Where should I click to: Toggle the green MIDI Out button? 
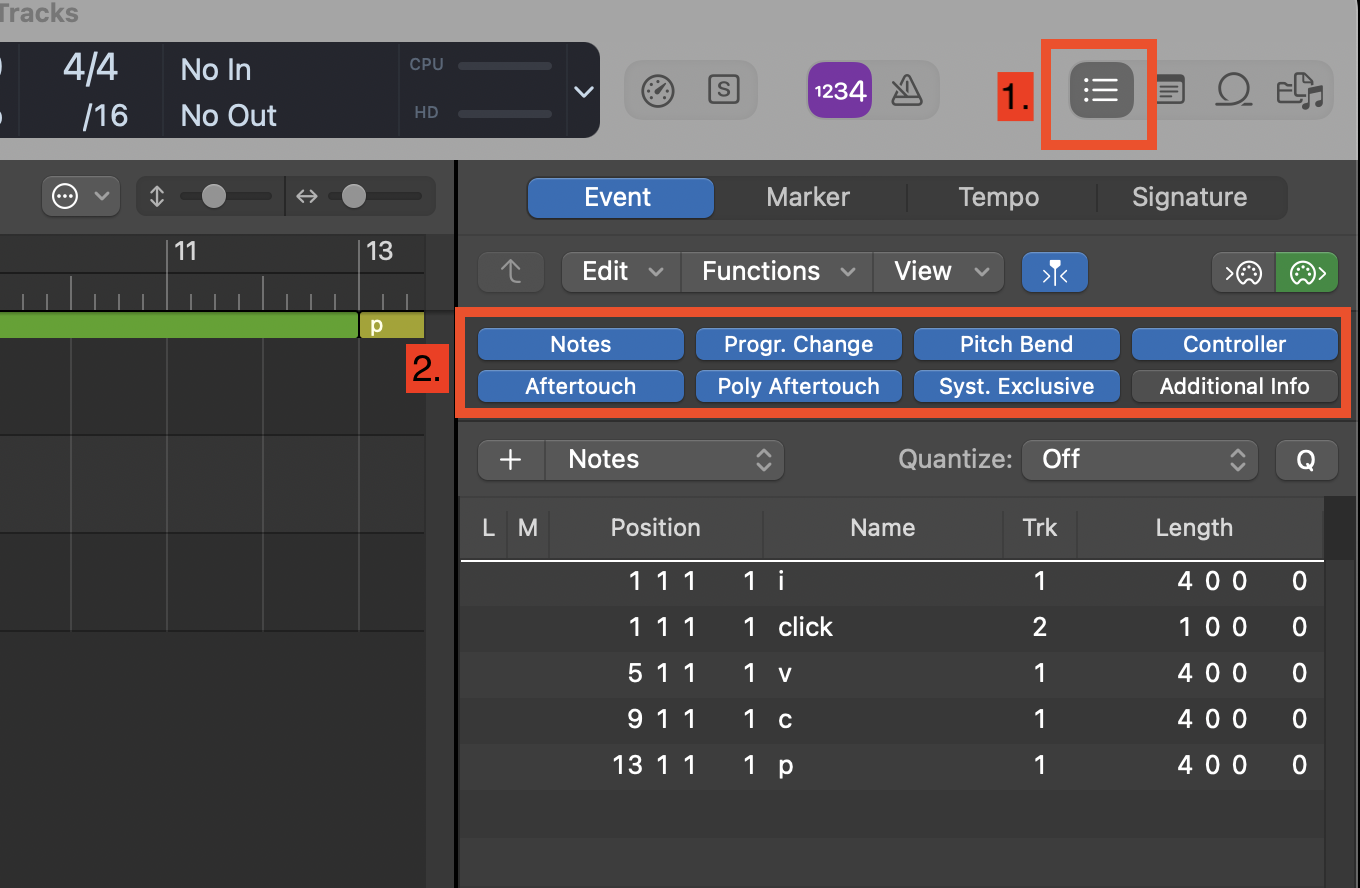click(1306, 272)
